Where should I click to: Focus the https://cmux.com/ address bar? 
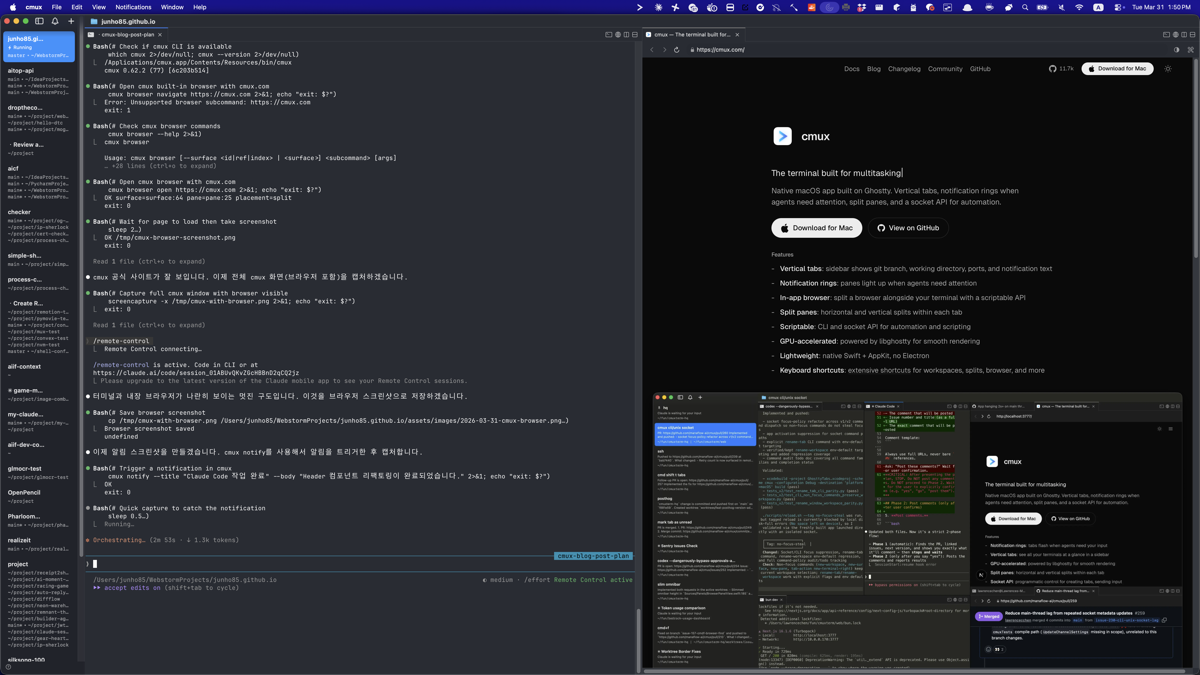pos(925,50)
